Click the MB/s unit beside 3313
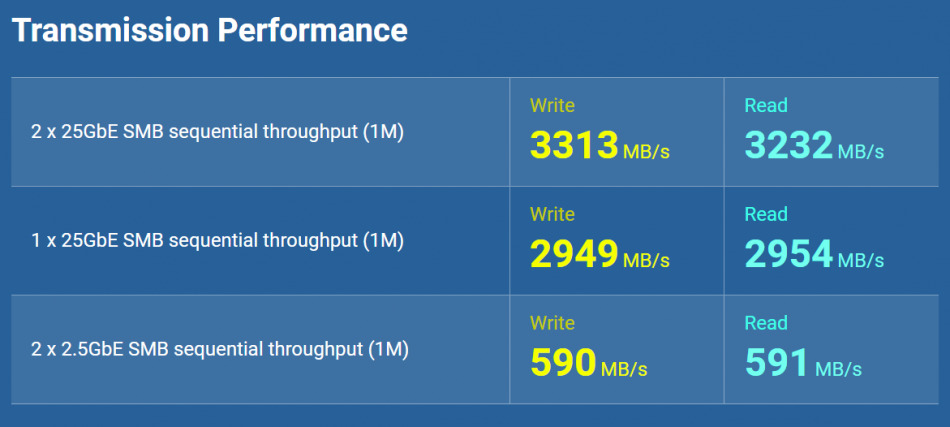The height and width of the screenshot is (427, 950). [646, 152]
